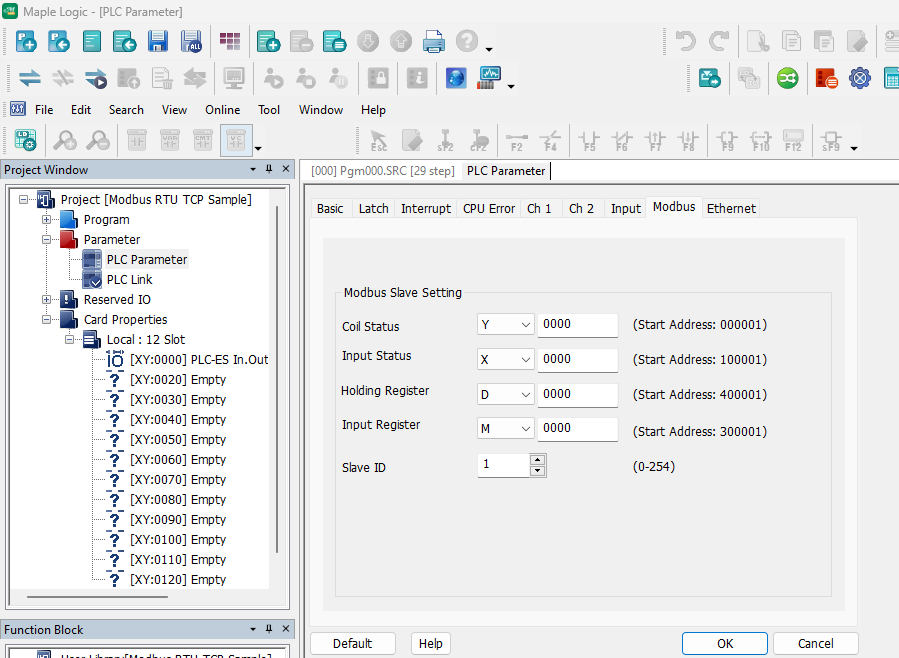This screenshot has width=899, height=658.
Task: Click the sliders icon left of File
Action: (x=18, y=108)
